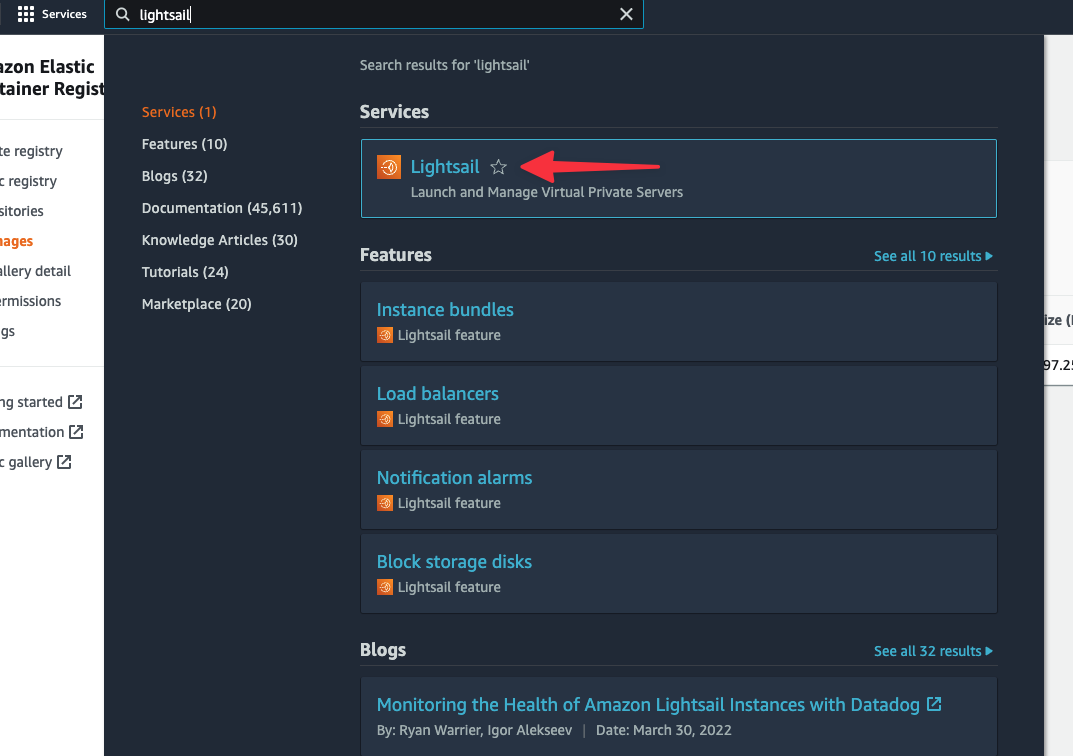Image resolution: width=1073 pixels, height=756 pixels.
Task: Filter results by Knowledge Articles (30)
Action: click(x=220, y=240)
